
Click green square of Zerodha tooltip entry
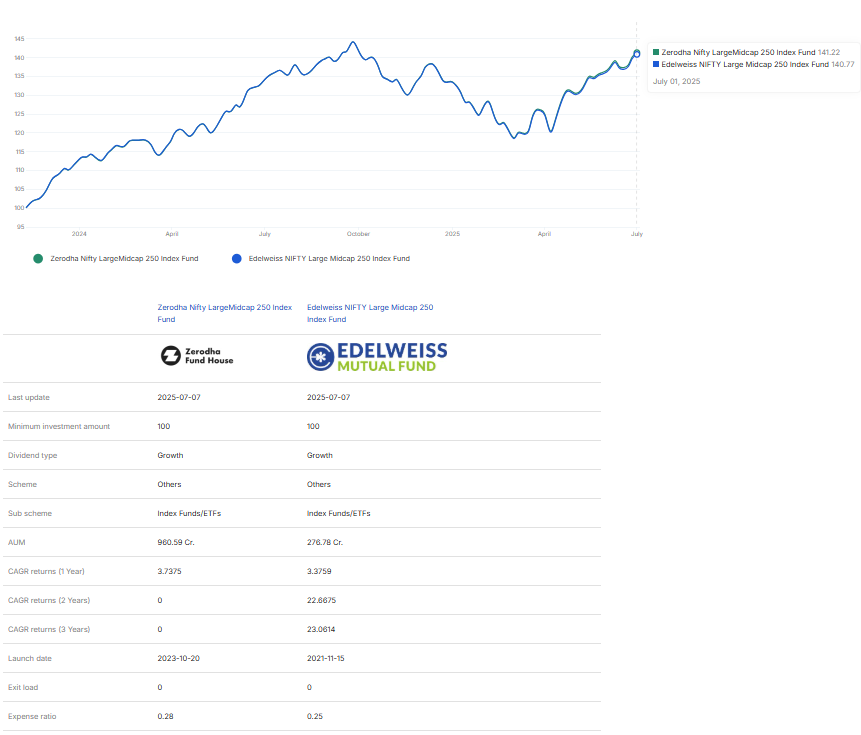pos(656,52)
